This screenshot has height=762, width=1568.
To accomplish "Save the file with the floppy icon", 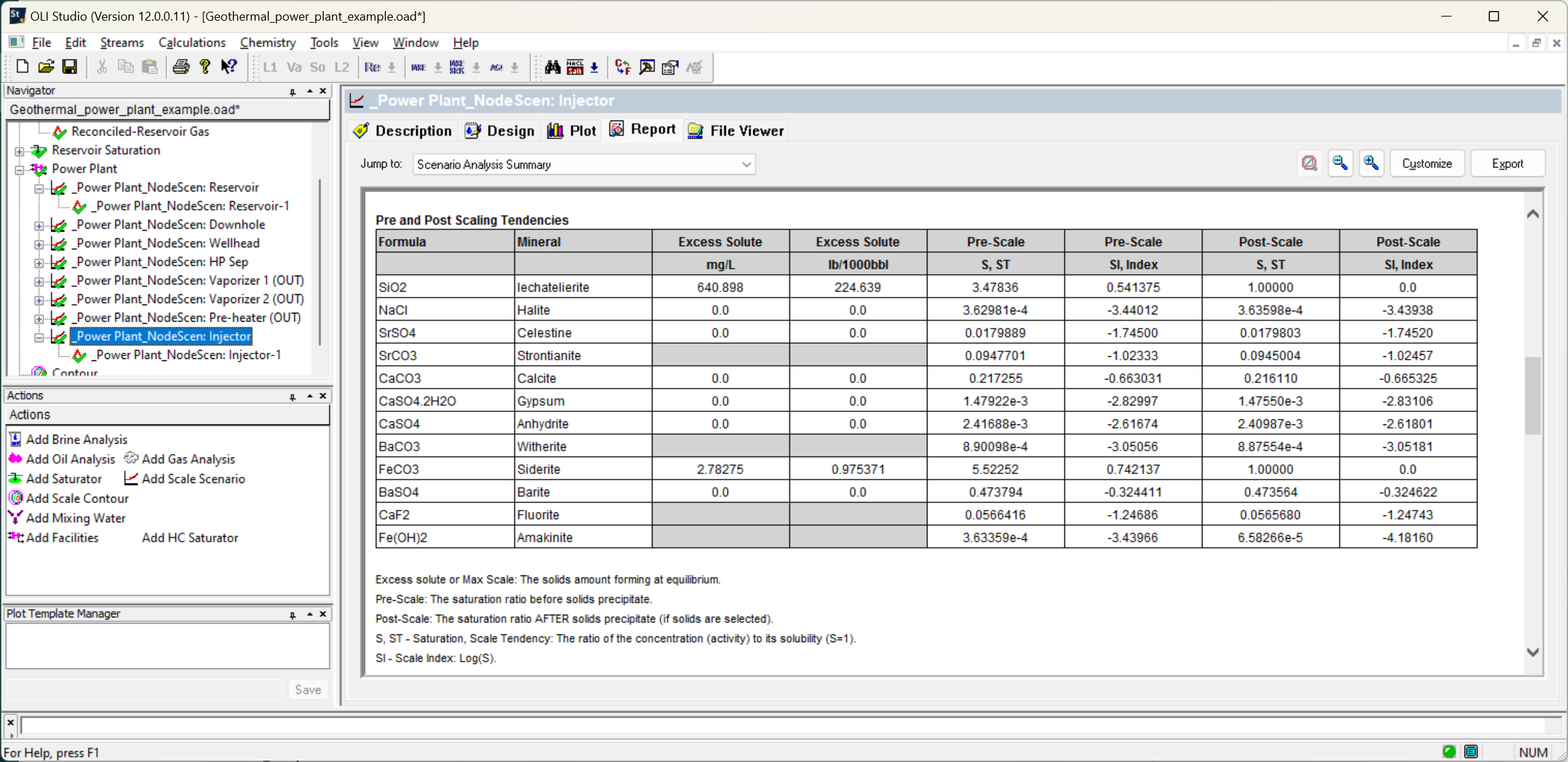I will [x=70, y=67].
